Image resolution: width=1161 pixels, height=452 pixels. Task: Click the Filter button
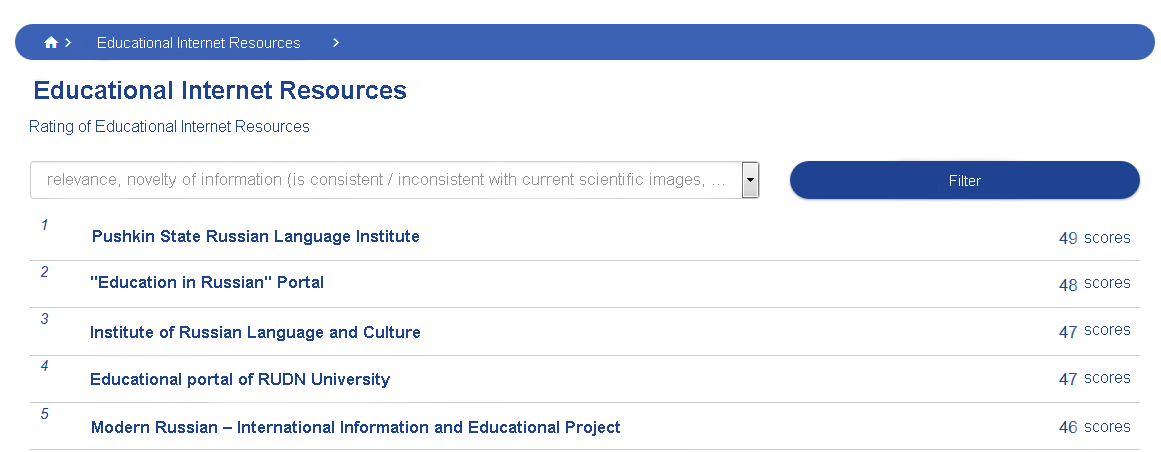point(965,180)
